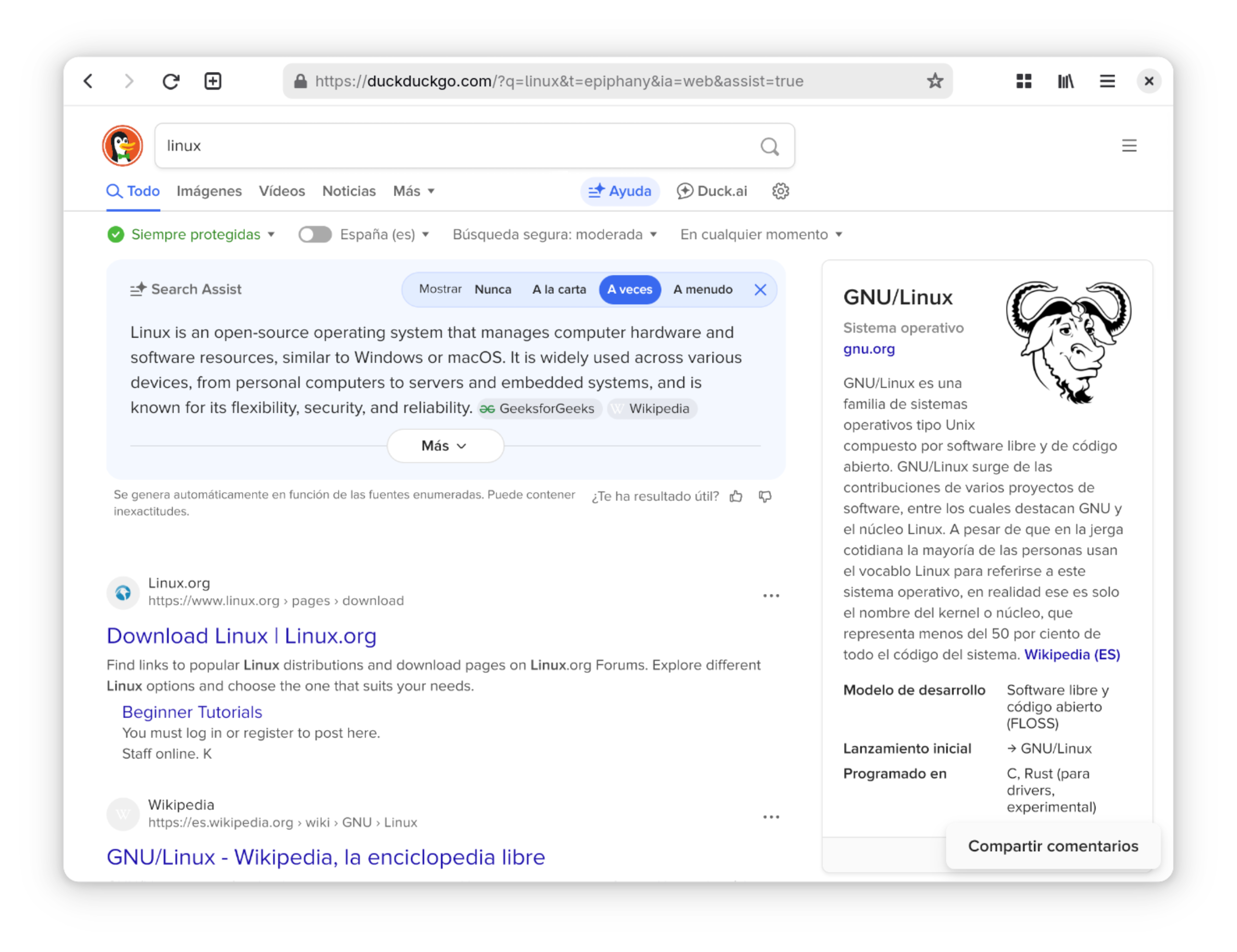Image resolution: width=1237 pixels, height=952 pixels.
Task: Go forward to the next page
Action: [x=129, y=81]
